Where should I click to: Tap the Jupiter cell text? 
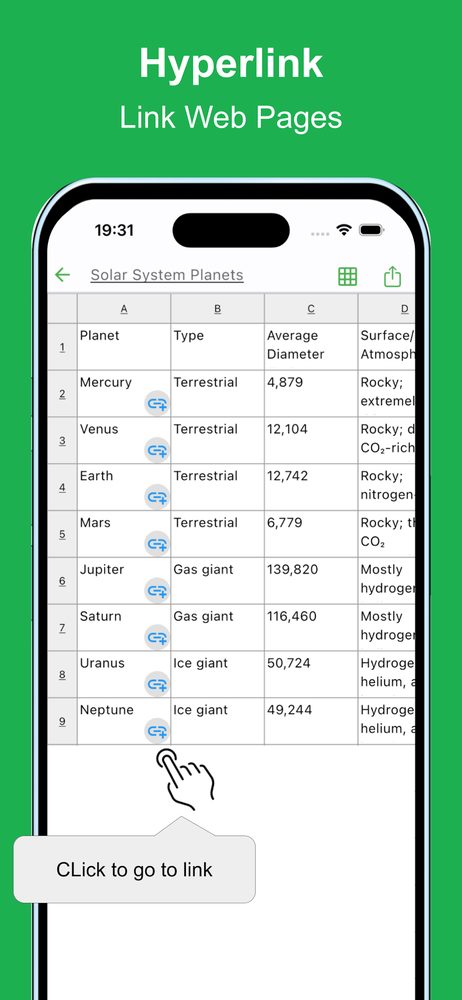pos(102,570)
